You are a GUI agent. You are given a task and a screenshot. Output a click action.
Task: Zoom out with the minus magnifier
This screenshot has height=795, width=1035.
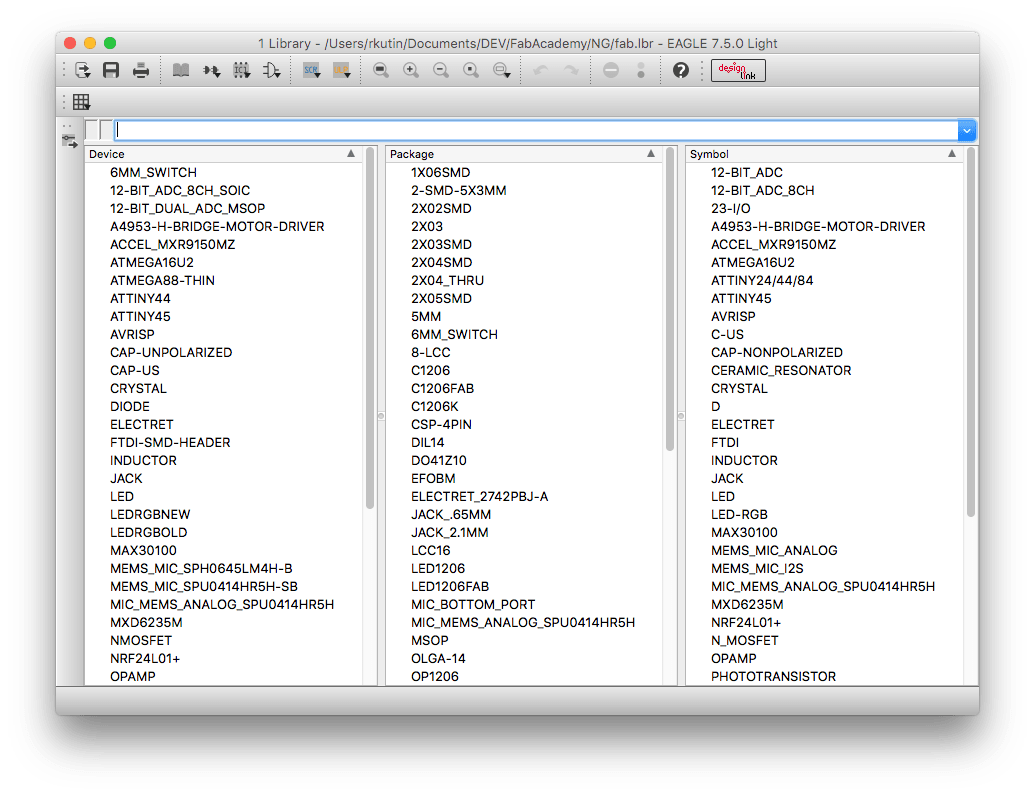point(441,70)
